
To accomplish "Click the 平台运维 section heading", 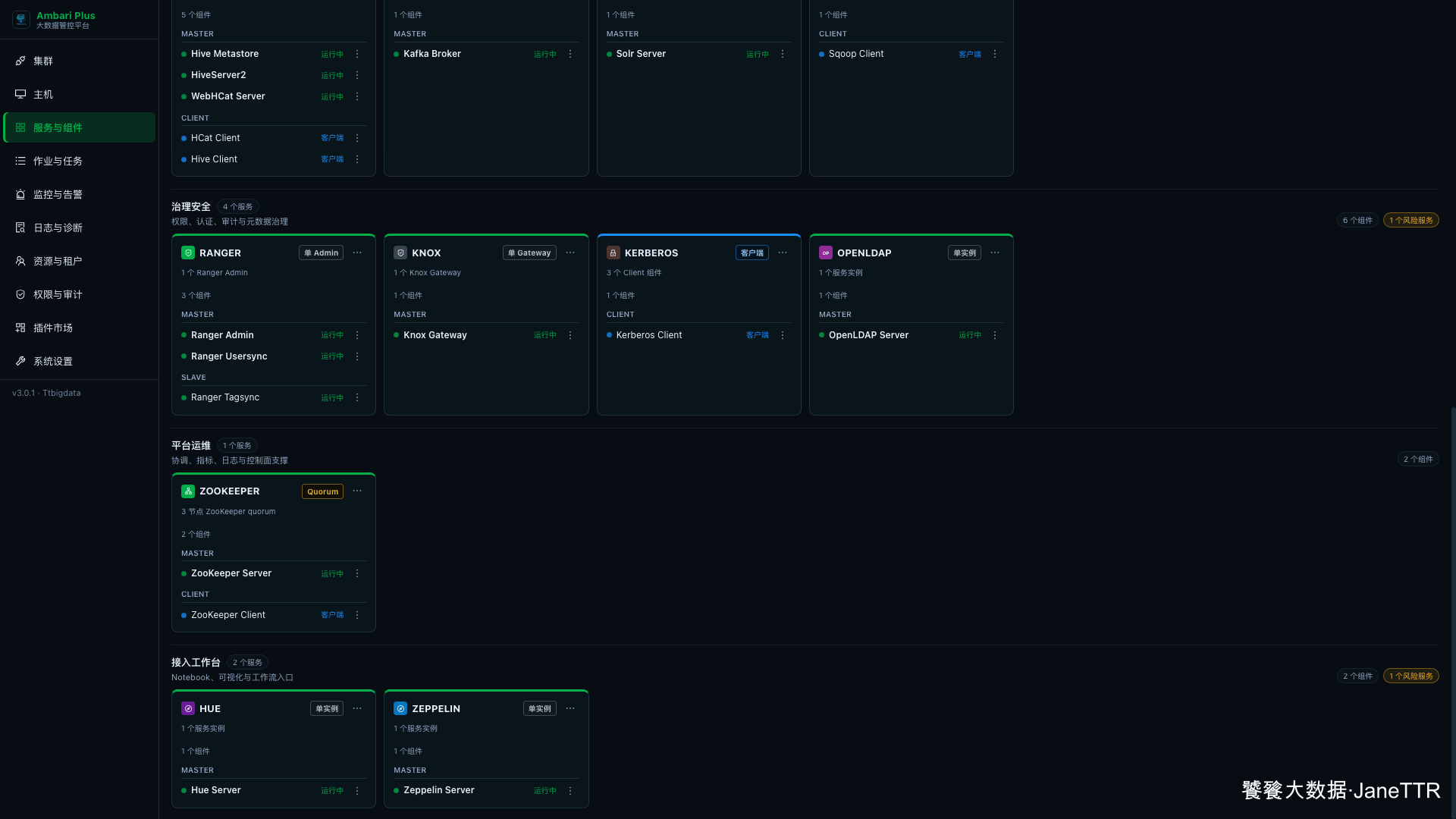I will [191, 445].
